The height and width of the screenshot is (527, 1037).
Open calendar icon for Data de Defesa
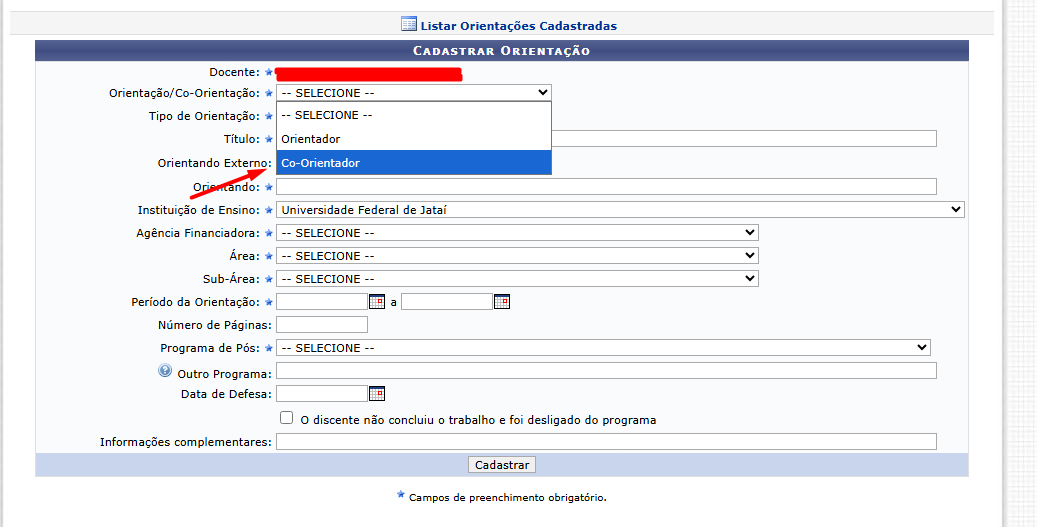[377, 393]
